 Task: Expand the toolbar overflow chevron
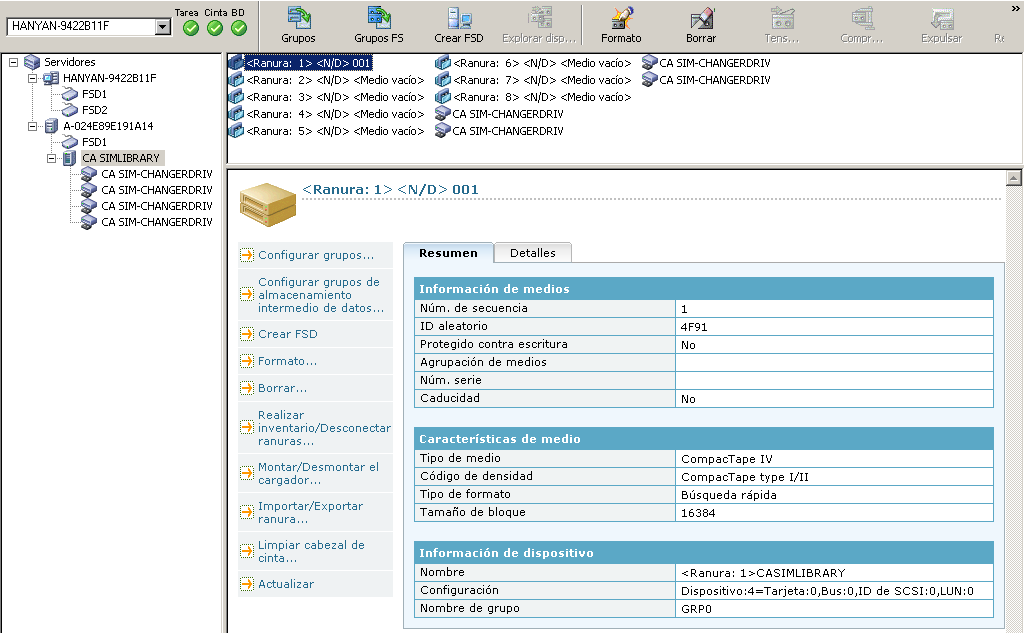pos(1015,8)
